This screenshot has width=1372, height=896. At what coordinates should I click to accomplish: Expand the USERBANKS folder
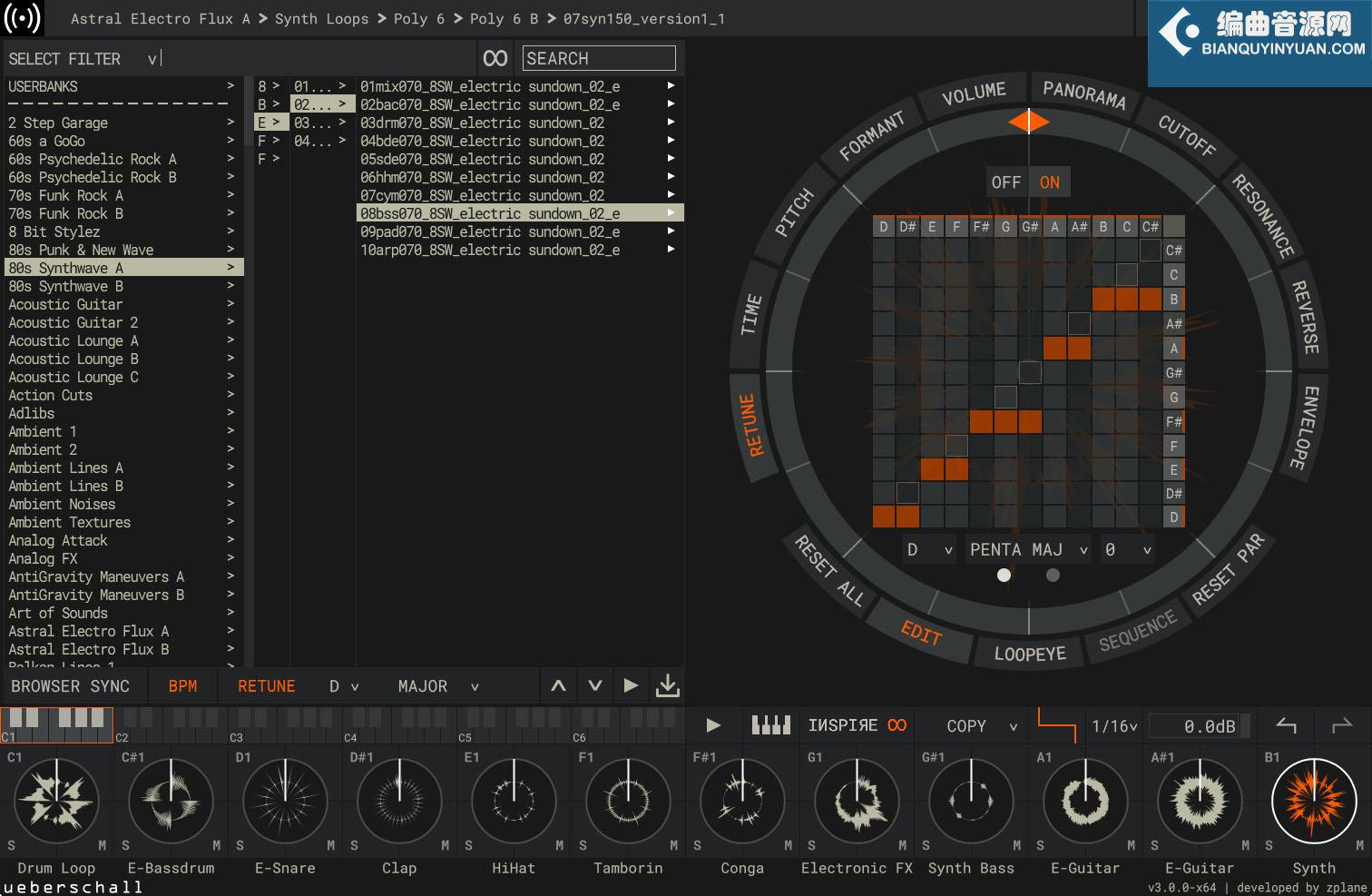[x=122, y=86]
